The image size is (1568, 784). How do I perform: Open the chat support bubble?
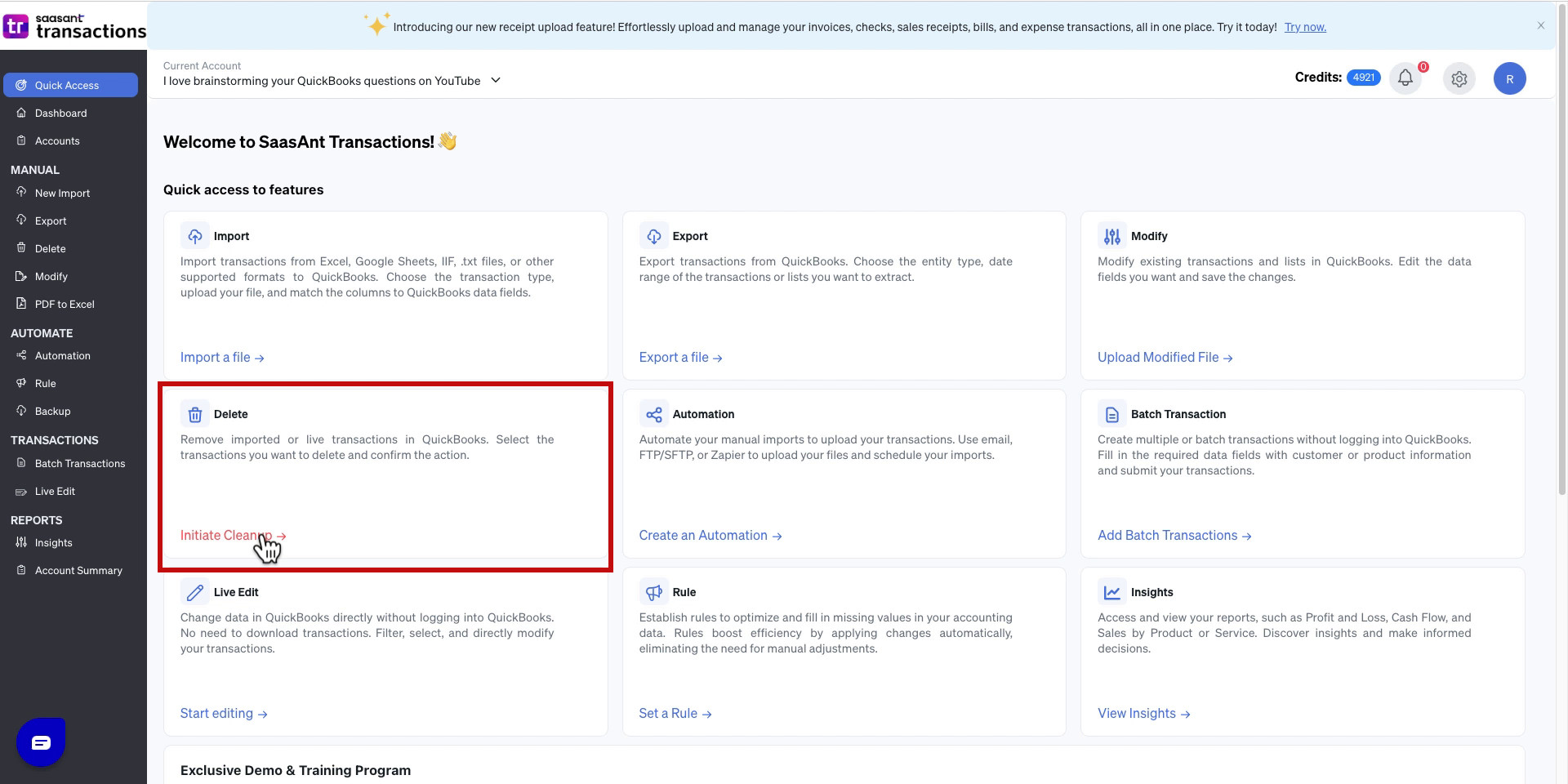(x=41, y=742)
